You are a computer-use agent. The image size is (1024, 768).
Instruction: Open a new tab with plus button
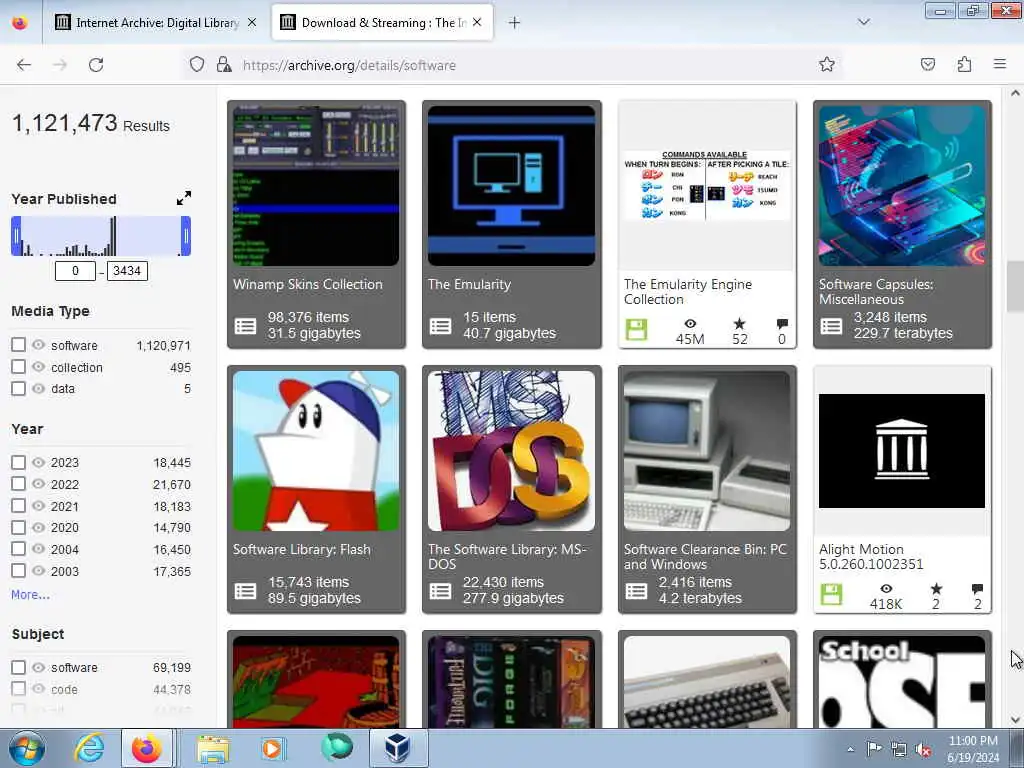coord(515,23)
